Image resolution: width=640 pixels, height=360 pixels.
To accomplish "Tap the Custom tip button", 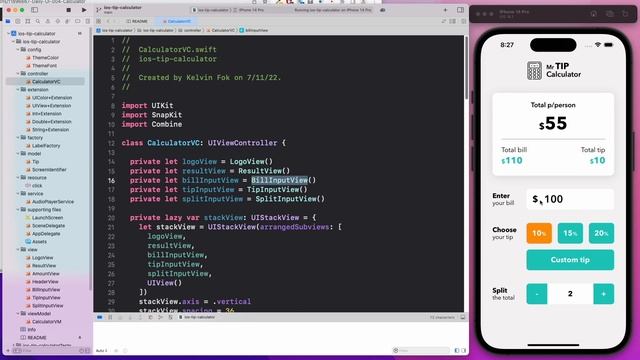I will click(x=570, y=260).
